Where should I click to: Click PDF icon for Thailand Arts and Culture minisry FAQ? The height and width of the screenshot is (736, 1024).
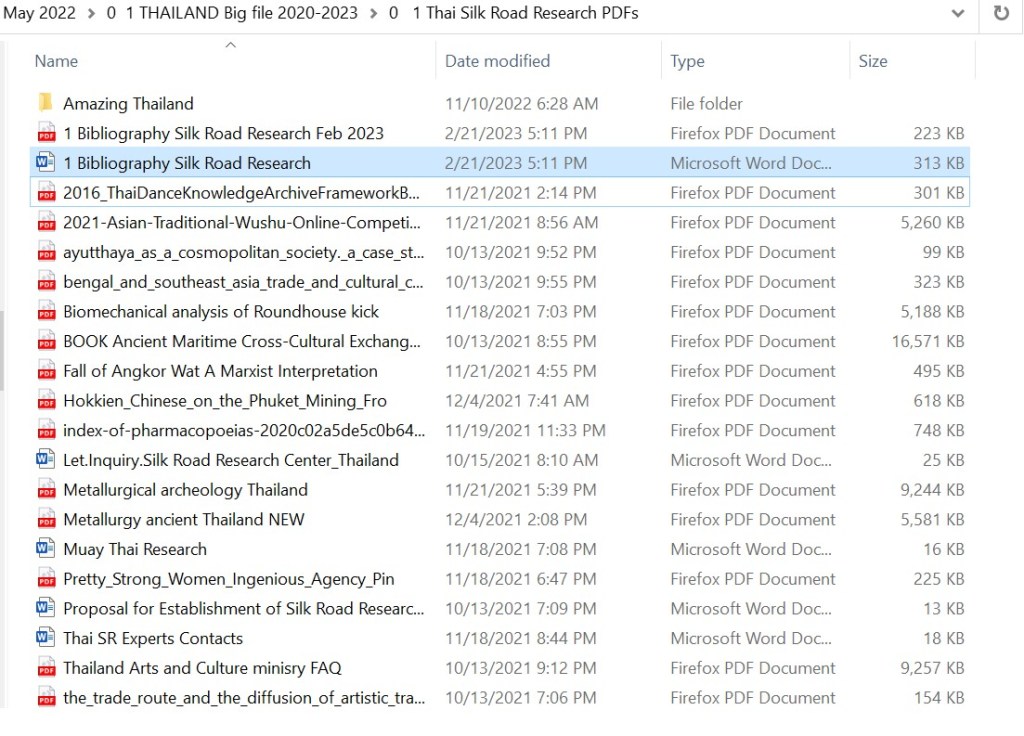click(45, 668)
